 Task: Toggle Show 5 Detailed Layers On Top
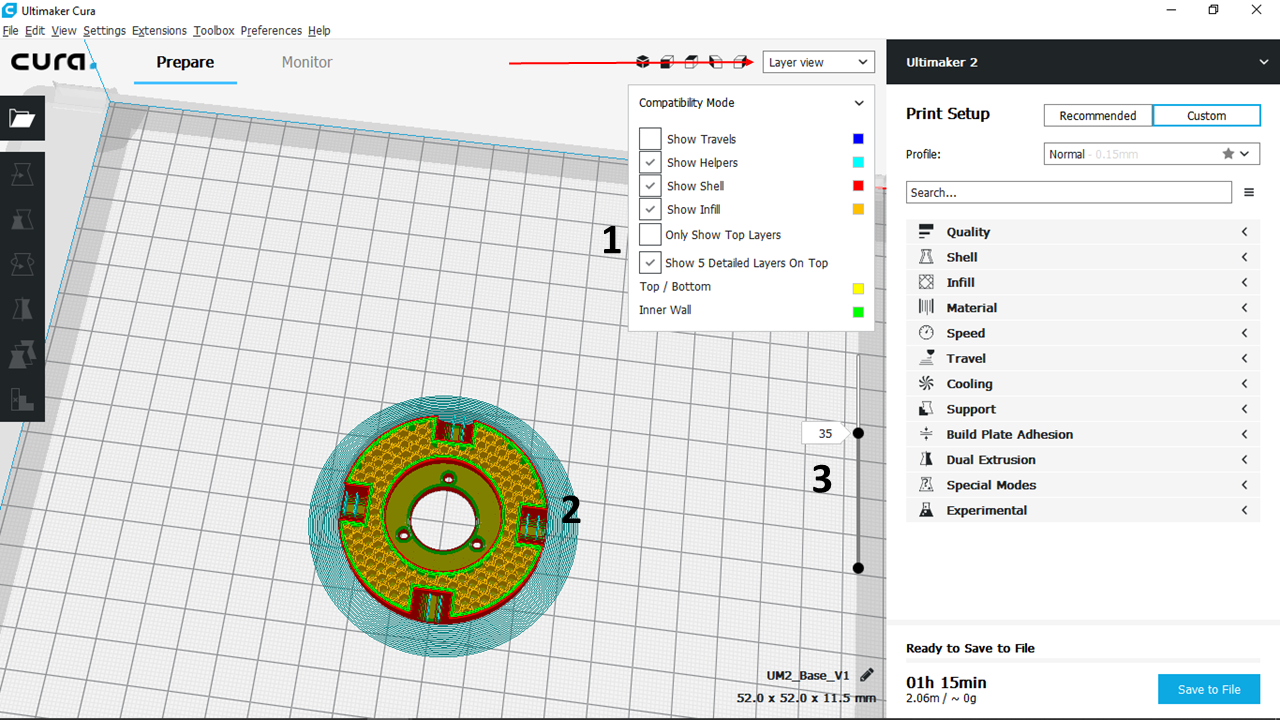650,263
